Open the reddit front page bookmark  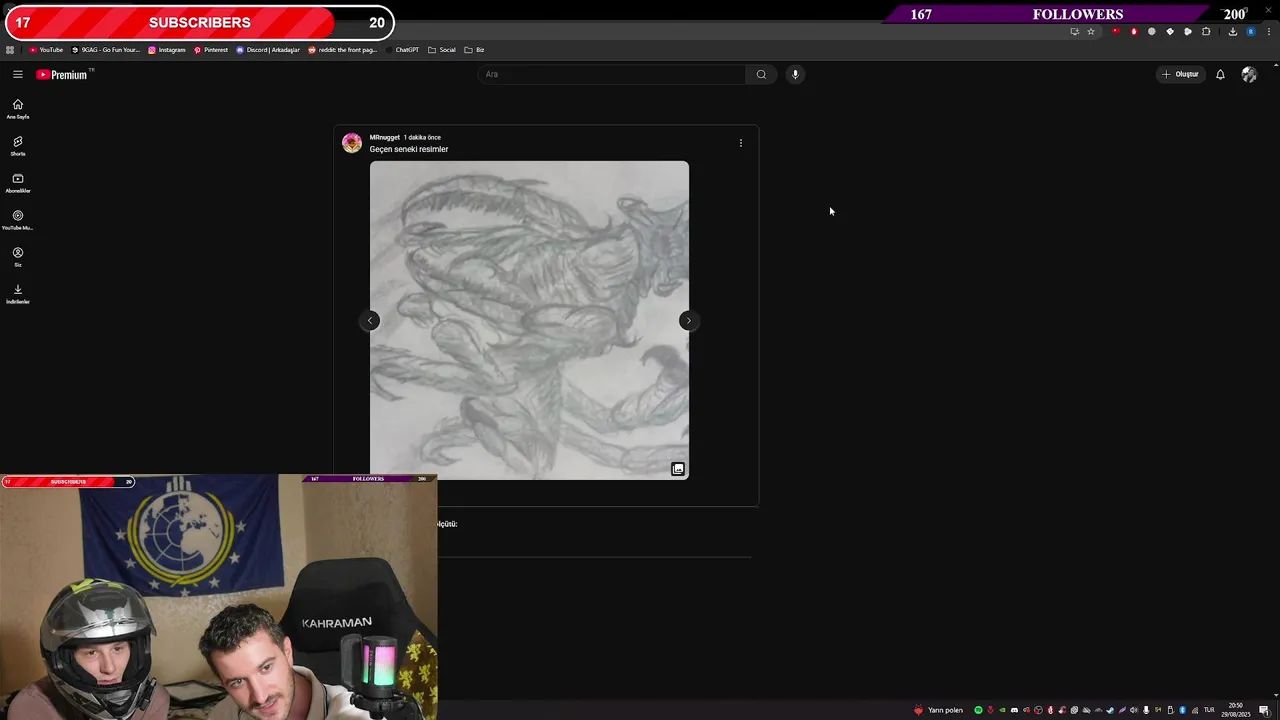pyautogui.click(x=343, y=50)
